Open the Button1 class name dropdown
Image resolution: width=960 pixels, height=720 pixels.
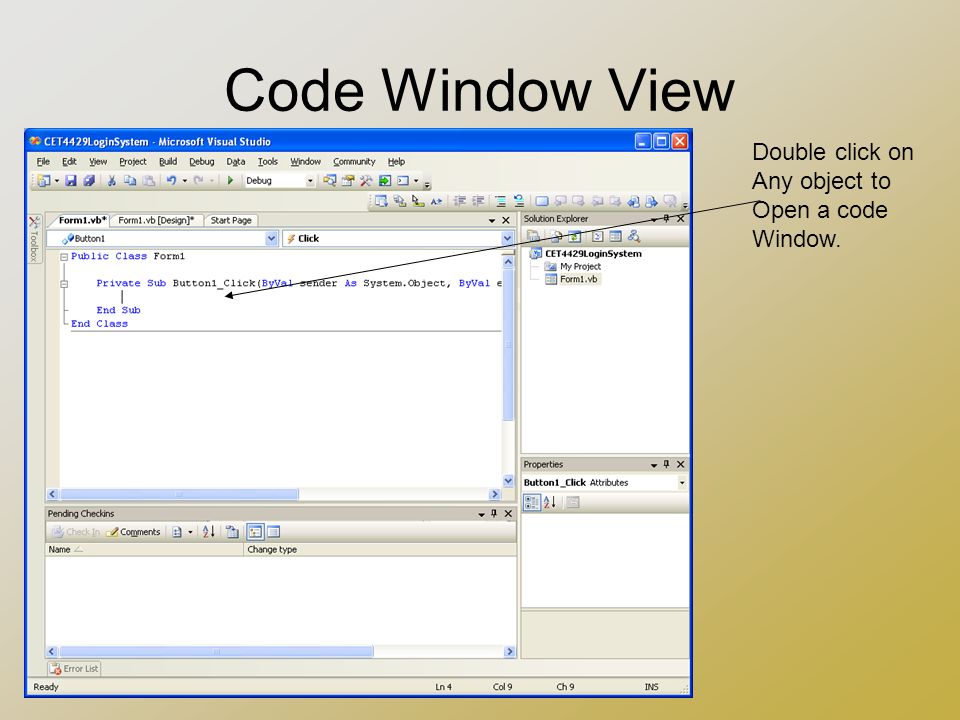(272, 239)
